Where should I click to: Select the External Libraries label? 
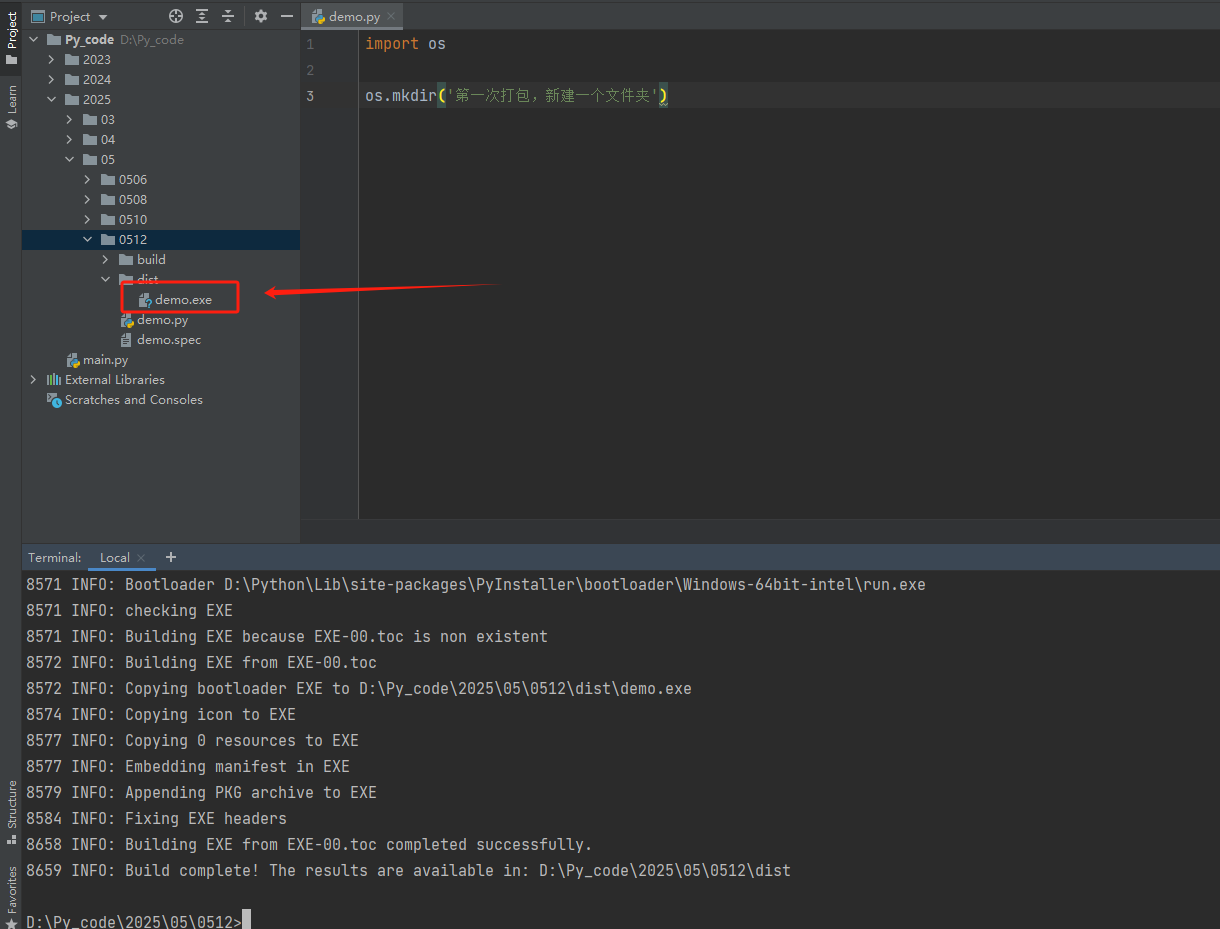coord(115,380)
